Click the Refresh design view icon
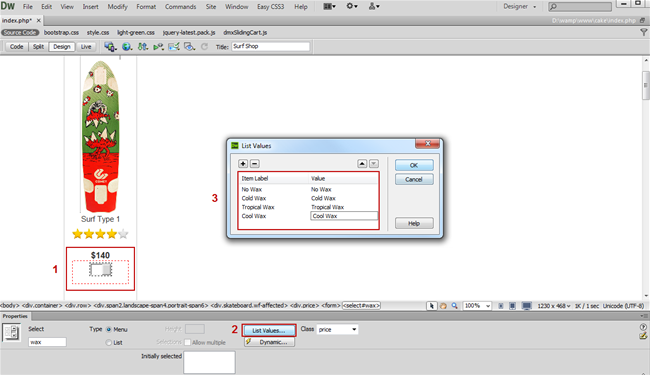Image resolution: width=650 pixels, height=375 pixels. tap(204, 47)
